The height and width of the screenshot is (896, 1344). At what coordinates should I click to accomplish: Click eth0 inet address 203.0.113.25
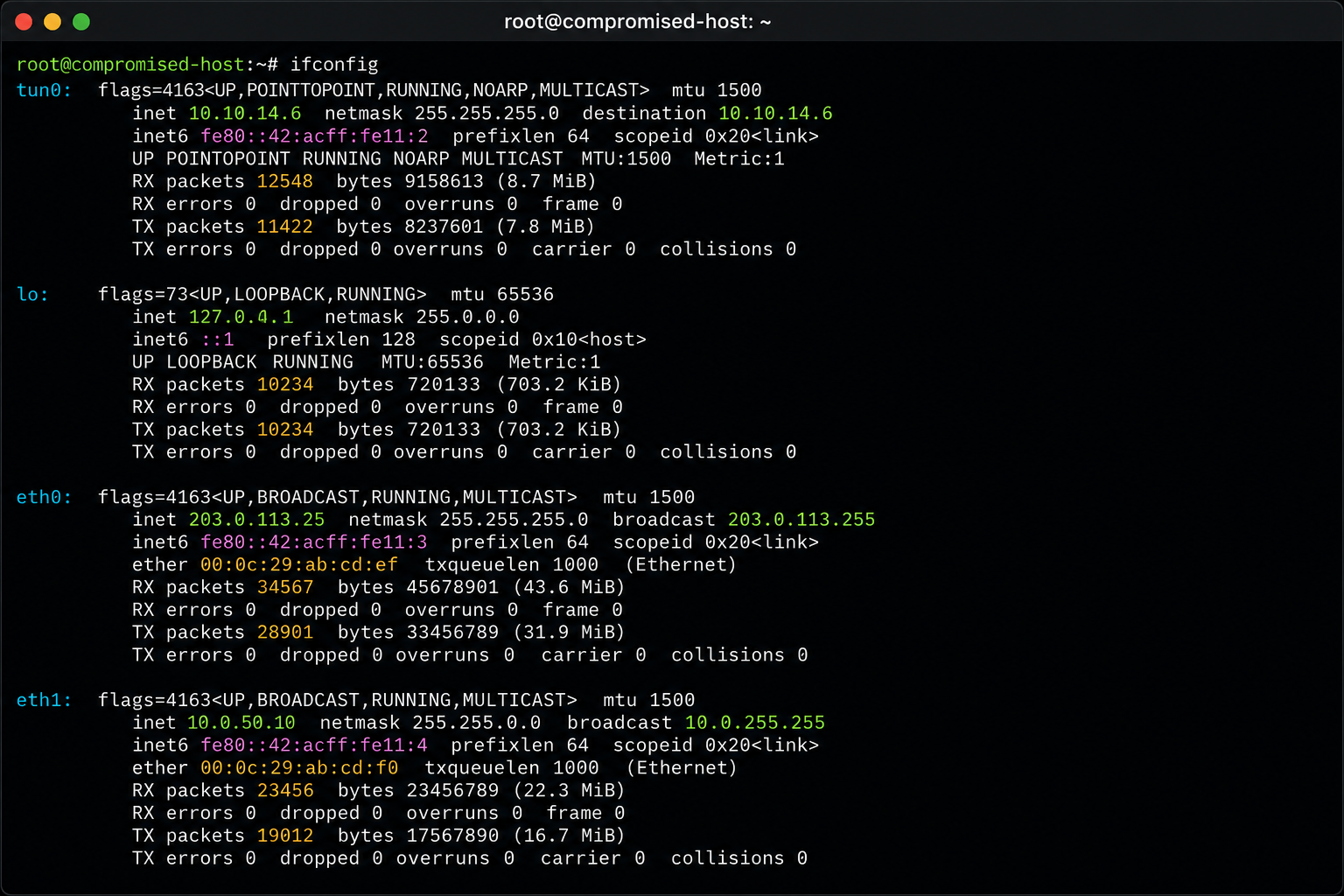[256, 520]
